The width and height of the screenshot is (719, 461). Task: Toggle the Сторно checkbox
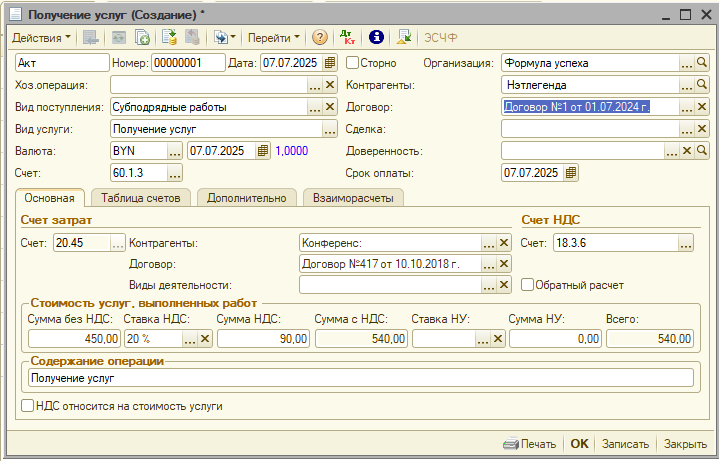pos(353,63)
